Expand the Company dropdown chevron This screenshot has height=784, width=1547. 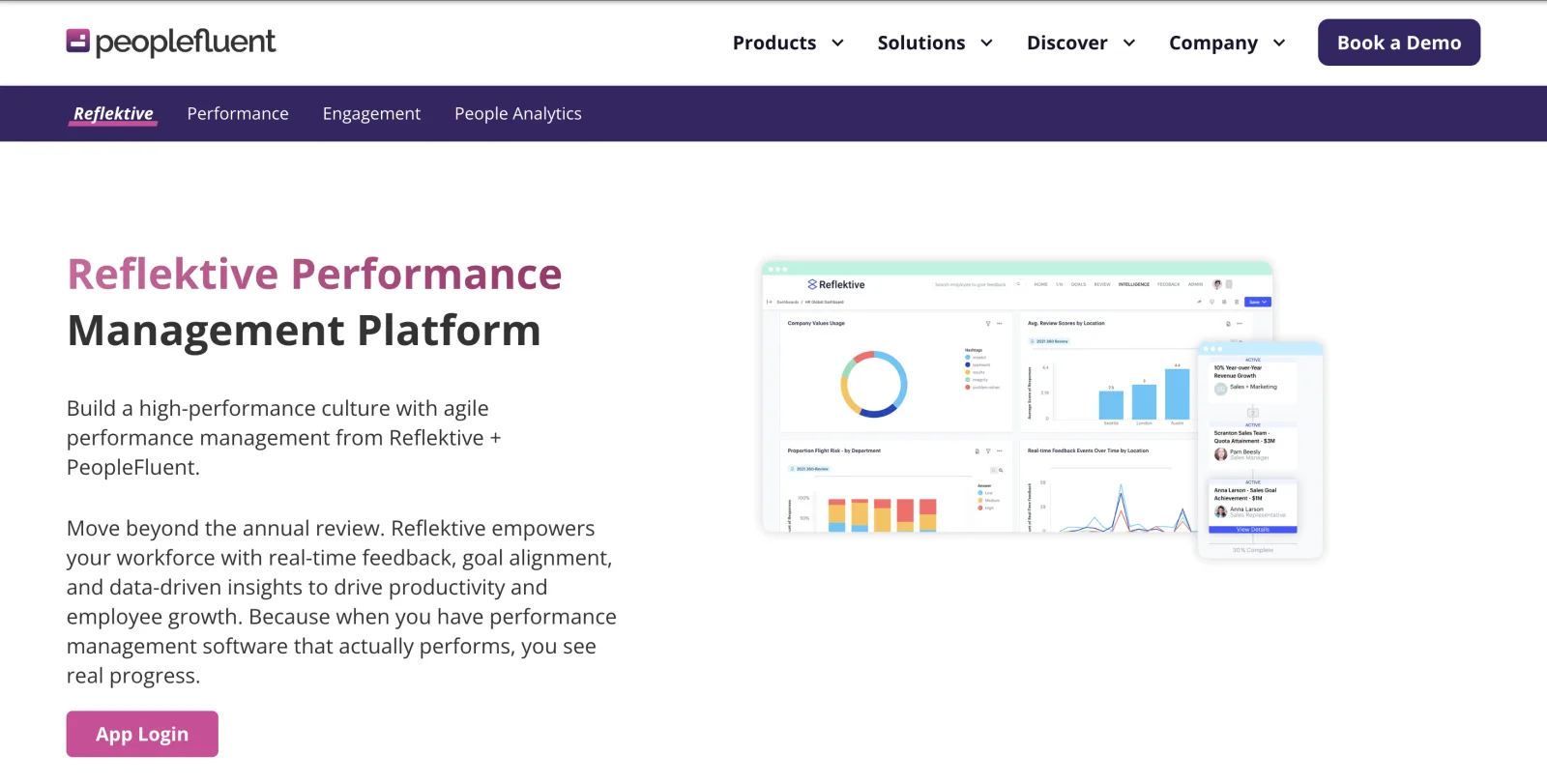tap(1279, 43)
